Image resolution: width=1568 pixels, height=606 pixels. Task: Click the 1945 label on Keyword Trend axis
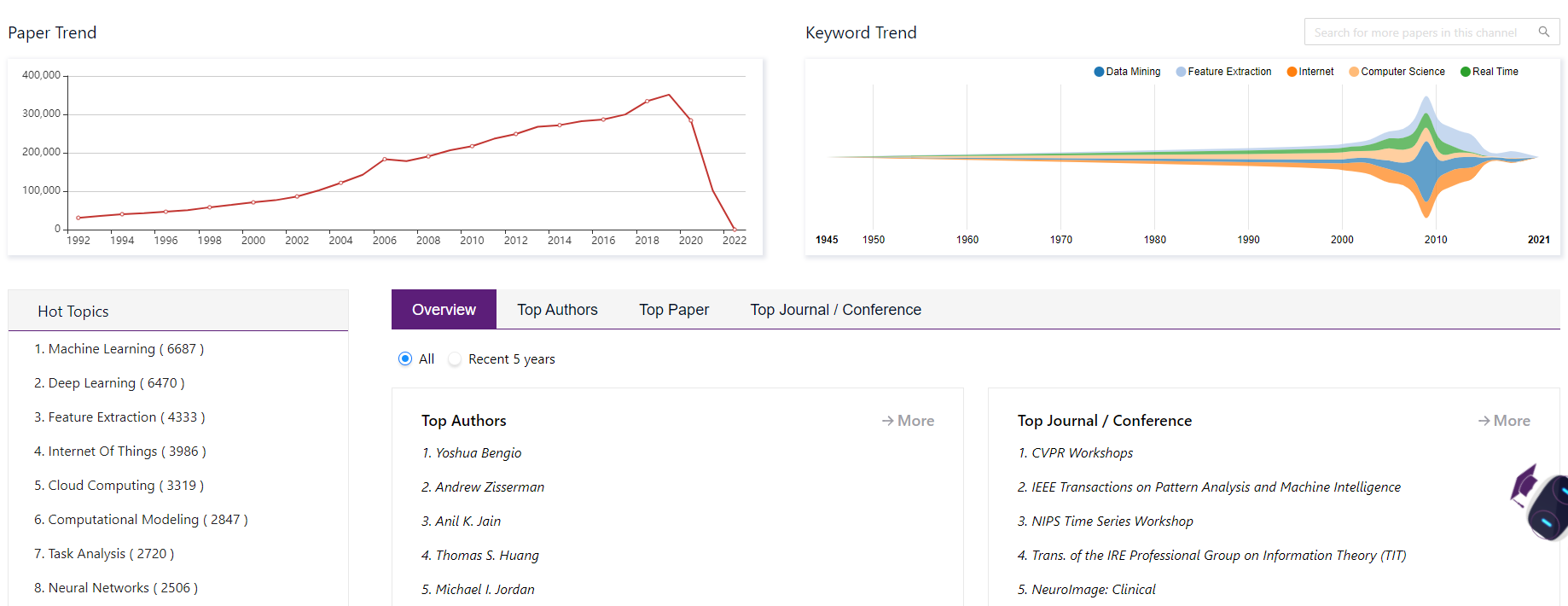[827, 240]
